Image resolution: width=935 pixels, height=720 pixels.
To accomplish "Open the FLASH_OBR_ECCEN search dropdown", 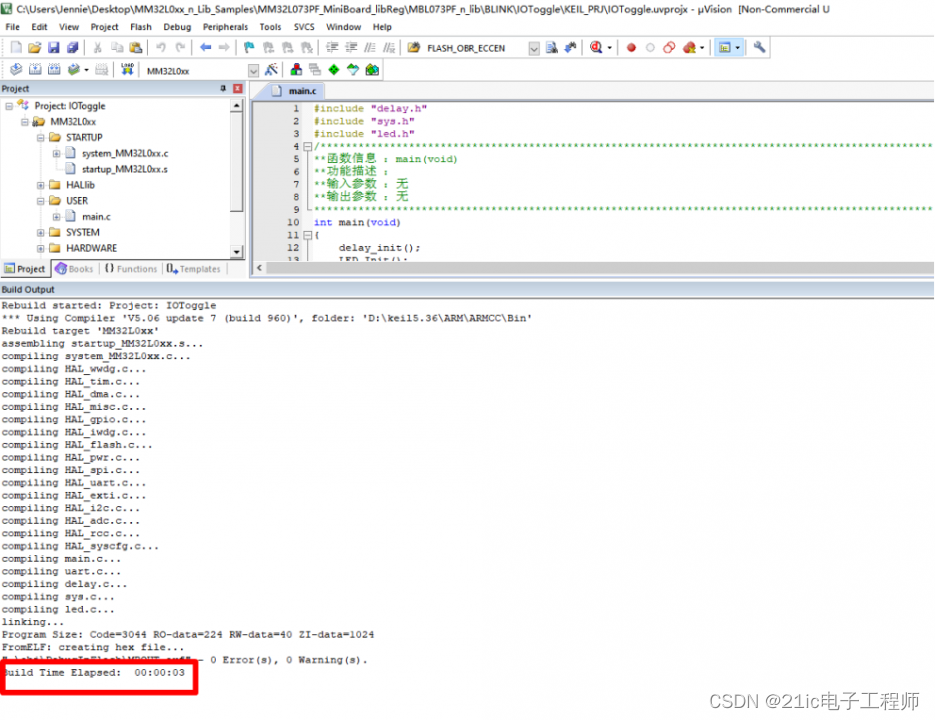I will 534,47.
